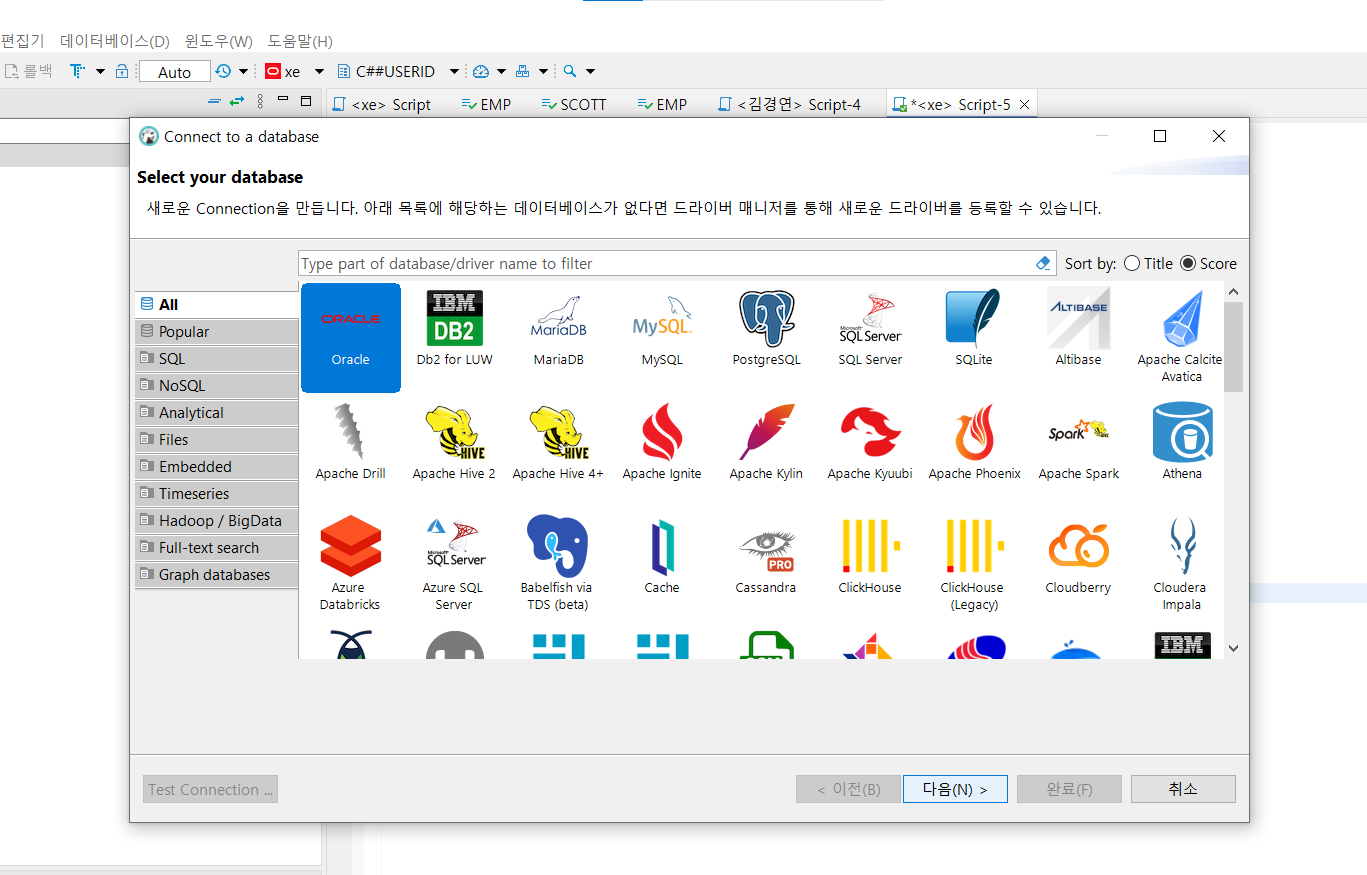The width and height of the screenshot is (1367, 875).
Task: Choose the Cache database driver
Action: [662, 557]
